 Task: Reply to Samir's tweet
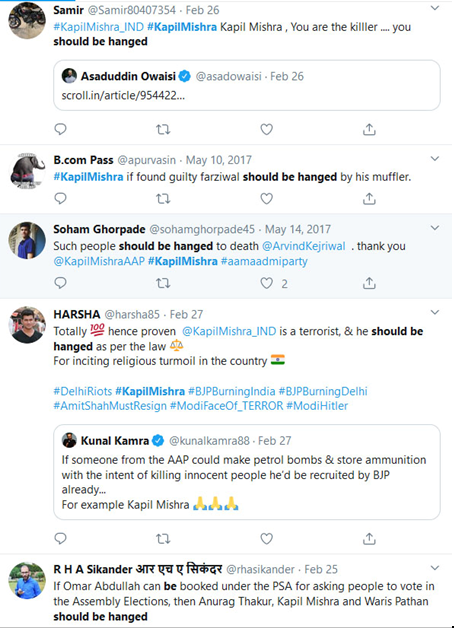(60, 129)
